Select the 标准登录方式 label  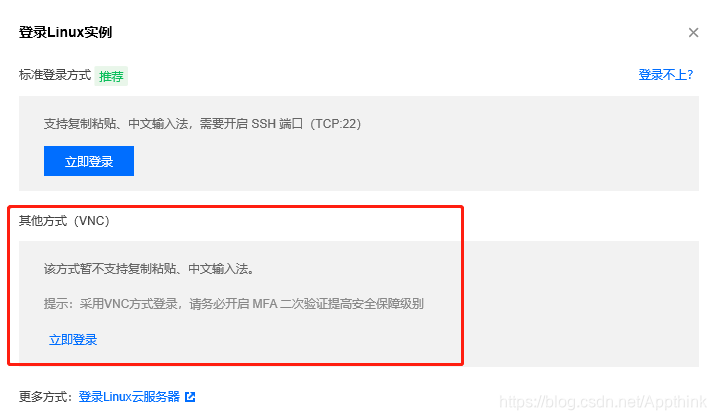click(x=55, y=75)
